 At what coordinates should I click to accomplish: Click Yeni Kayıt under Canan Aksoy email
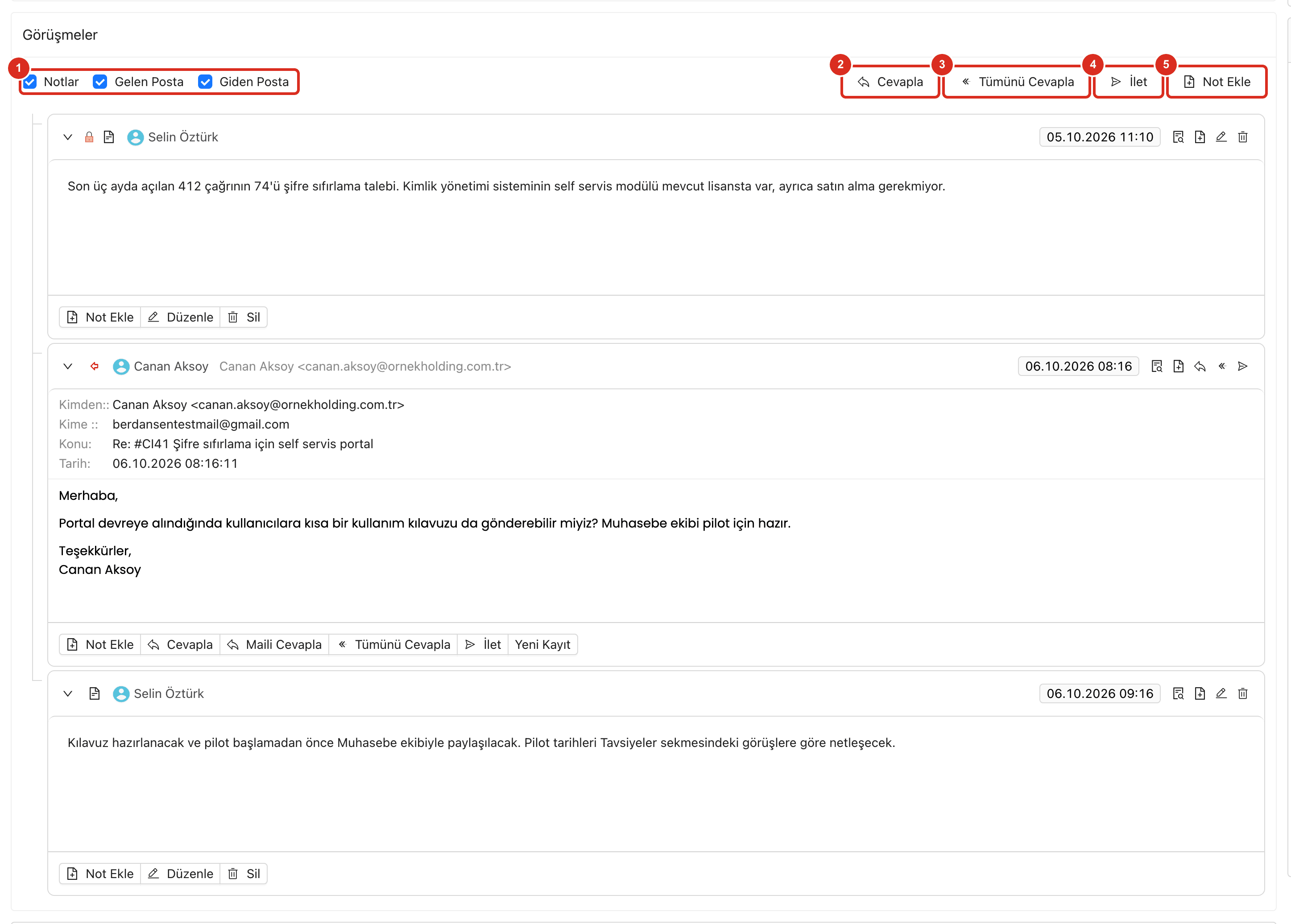(x=542, y=645)
